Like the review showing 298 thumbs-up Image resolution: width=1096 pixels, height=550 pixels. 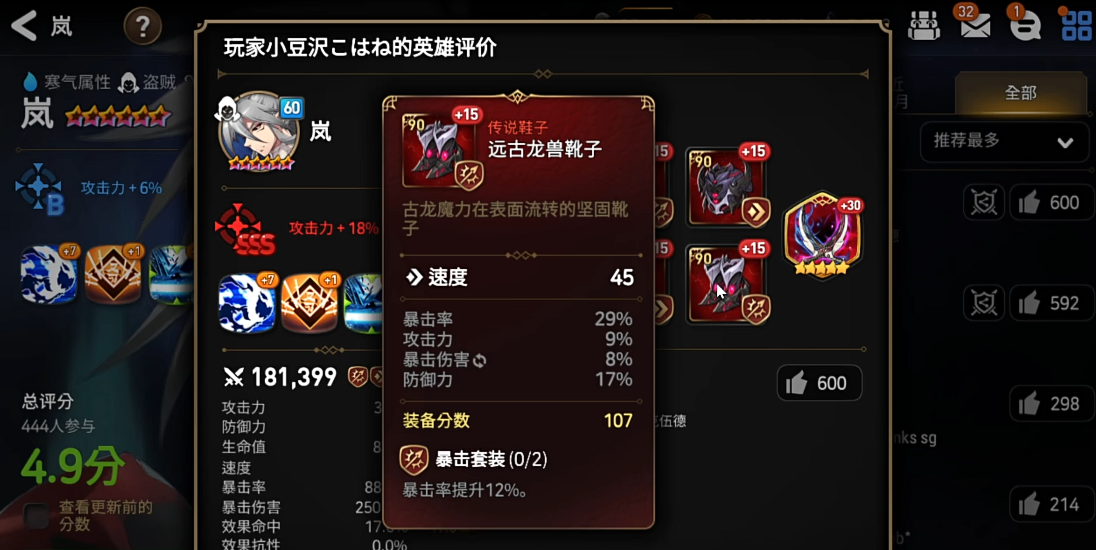tap(1051, 403)
